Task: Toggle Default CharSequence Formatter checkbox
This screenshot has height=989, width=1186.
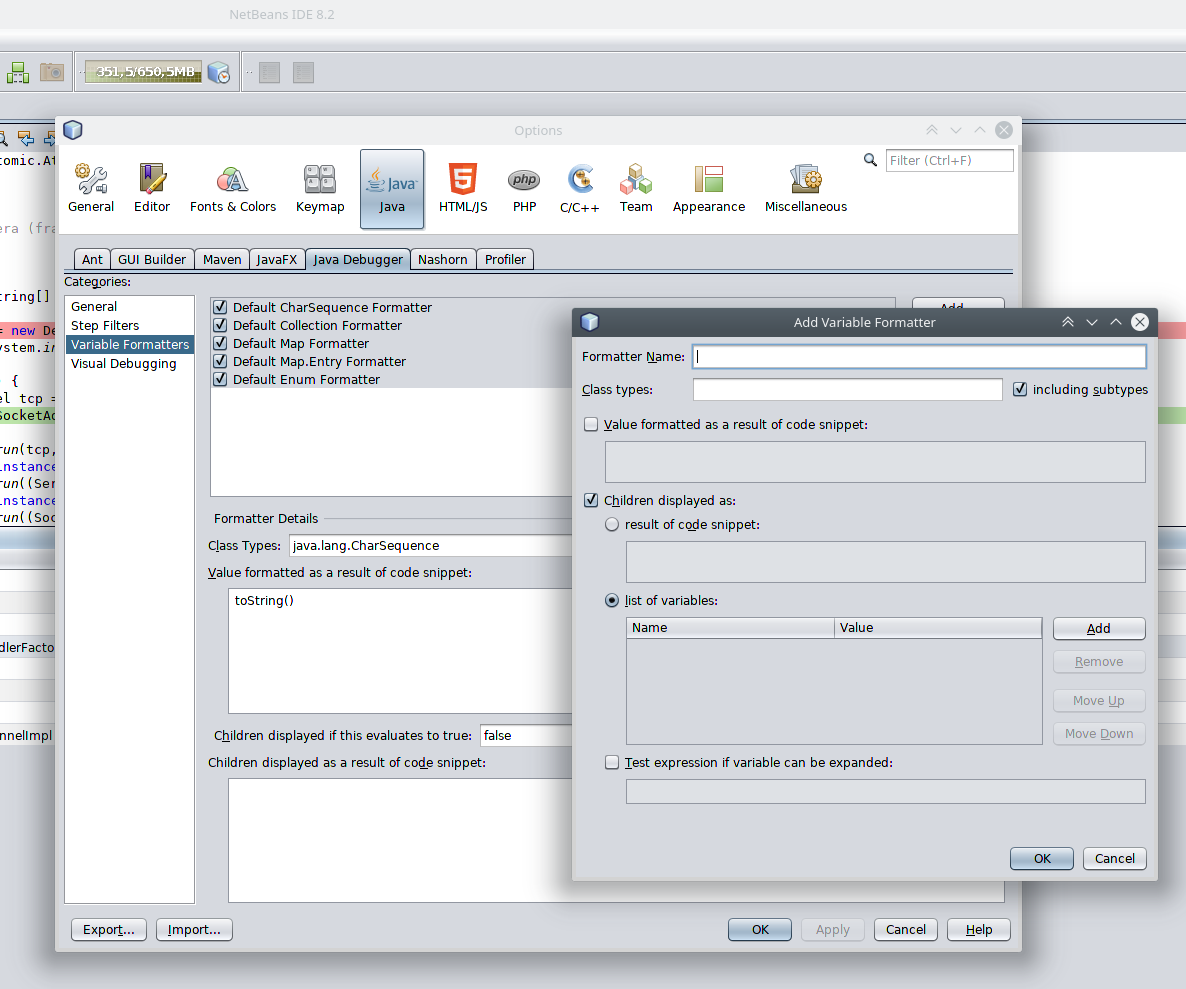Action: point(220,307)
